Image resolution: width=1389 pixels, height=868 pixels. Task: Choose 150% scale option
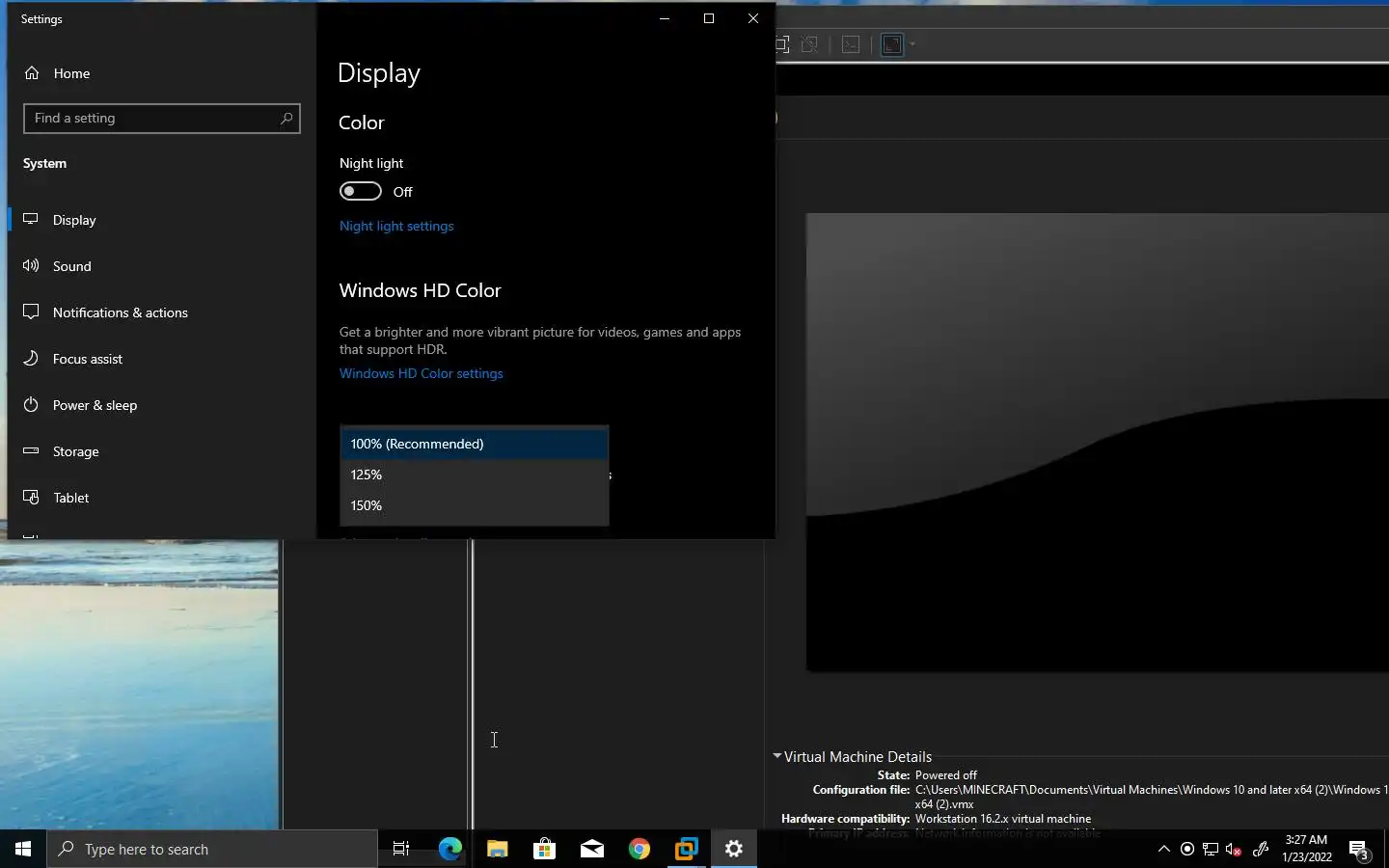[x=475, y=505]
